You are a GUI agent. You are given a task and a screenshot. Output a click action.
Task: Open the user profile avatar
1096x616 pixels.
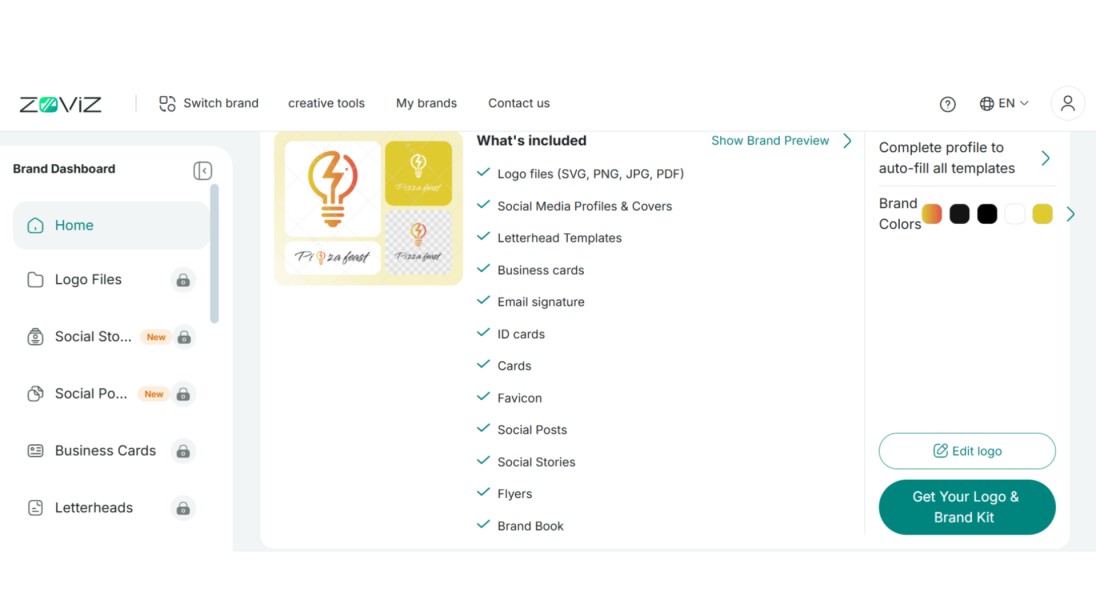pos(1067,103)
